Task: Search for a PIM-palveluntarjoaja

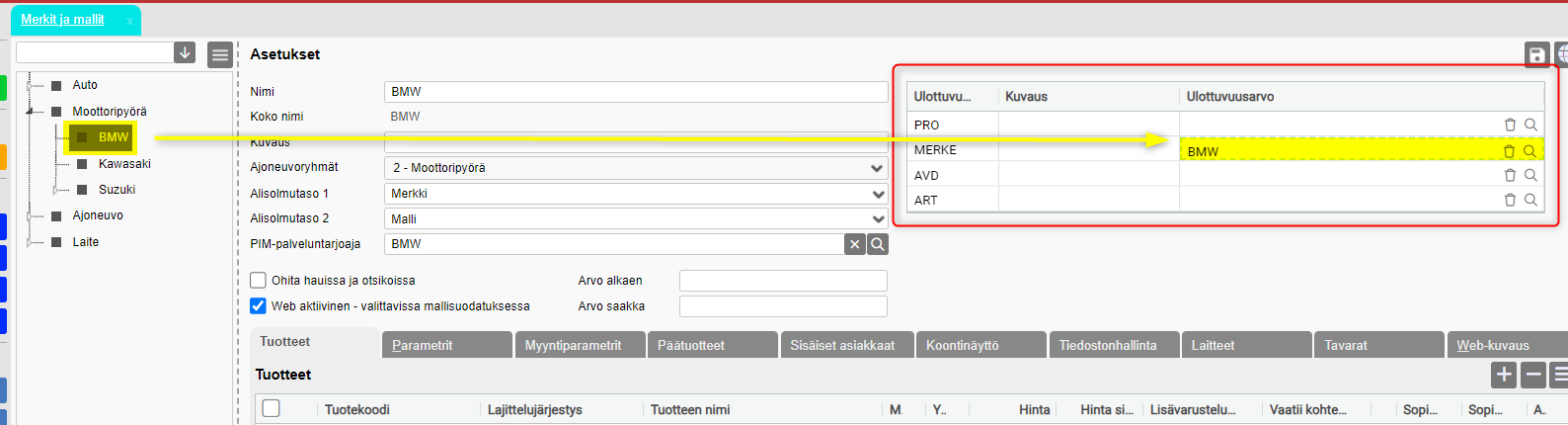Action: click(x=878, y=244)
